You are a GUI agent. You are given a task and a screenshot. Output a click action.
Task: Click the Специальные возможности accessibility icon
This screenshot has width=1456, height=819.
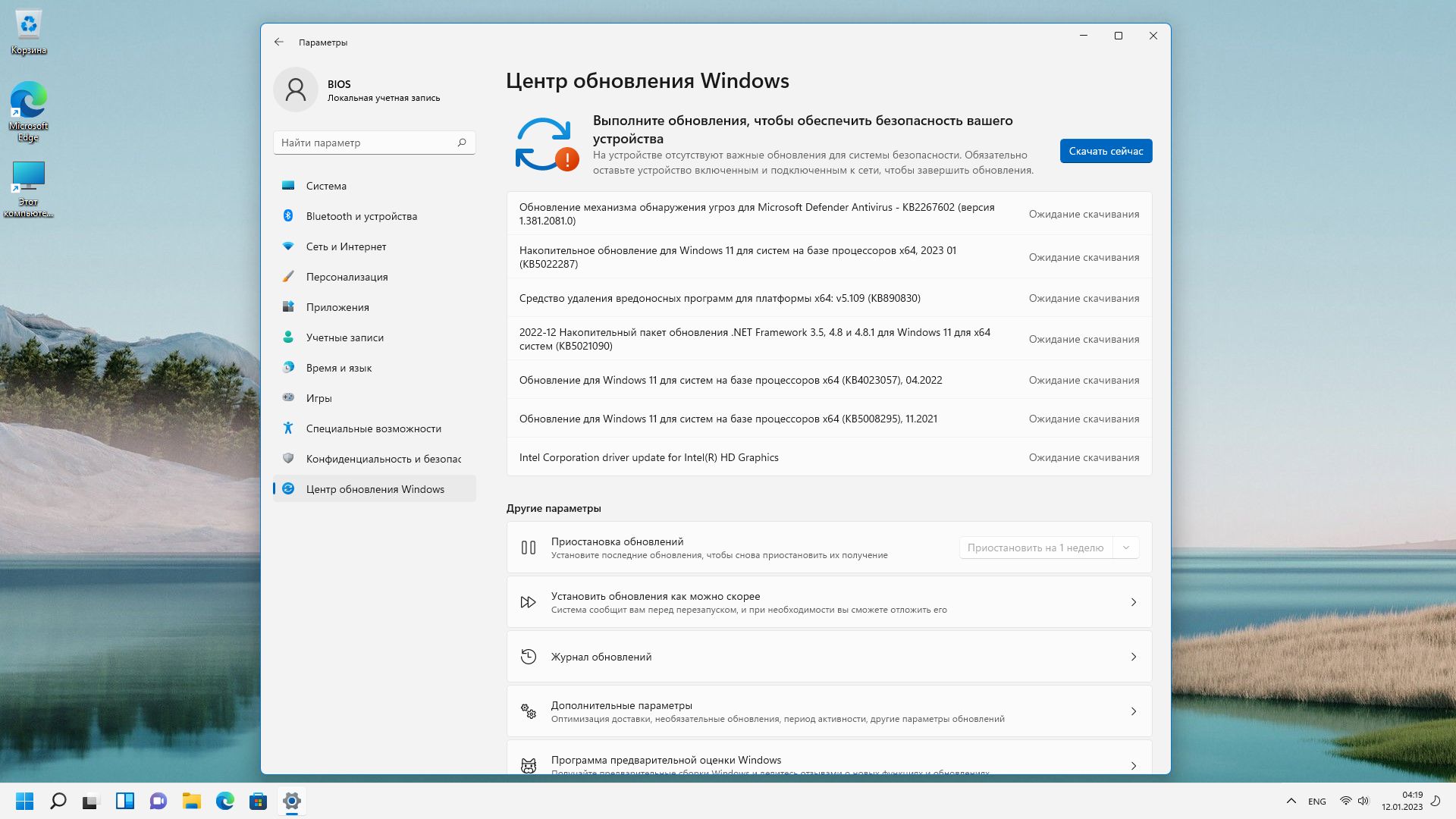pyautogui.click(x=288, y=428)
